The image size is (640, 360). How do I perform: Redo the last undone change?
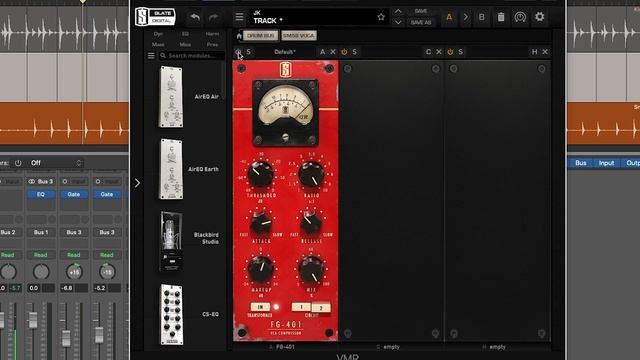(x=213, y=17)
